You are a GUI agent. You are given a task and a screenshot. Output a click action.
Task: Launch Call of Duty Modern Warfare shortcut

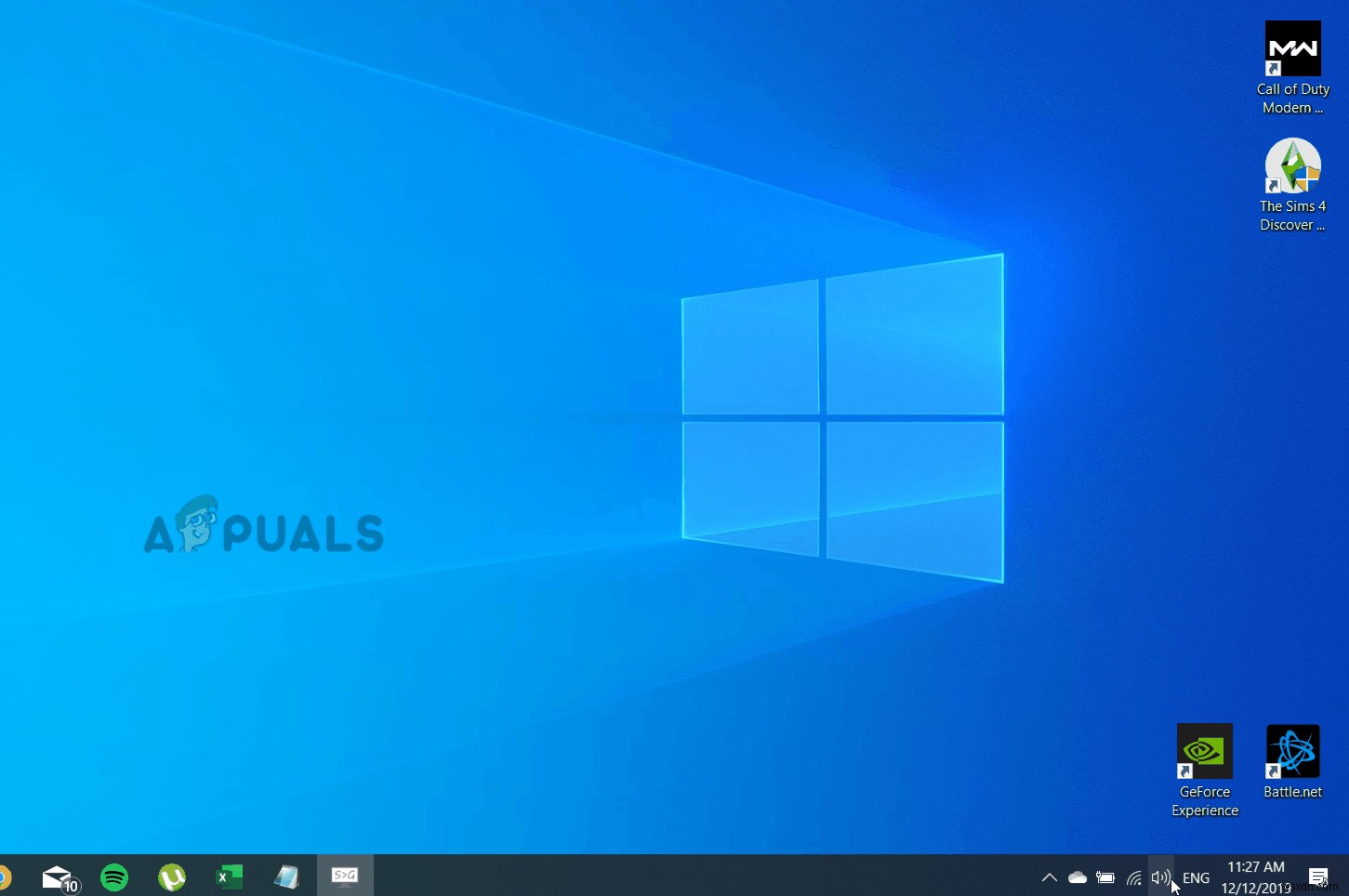coord(1292,46)
